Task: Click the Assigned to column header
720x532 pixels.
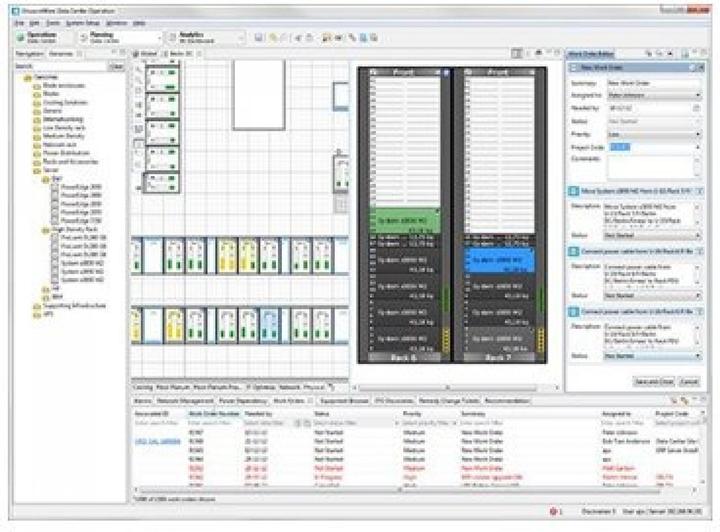Action: point(616,414)
